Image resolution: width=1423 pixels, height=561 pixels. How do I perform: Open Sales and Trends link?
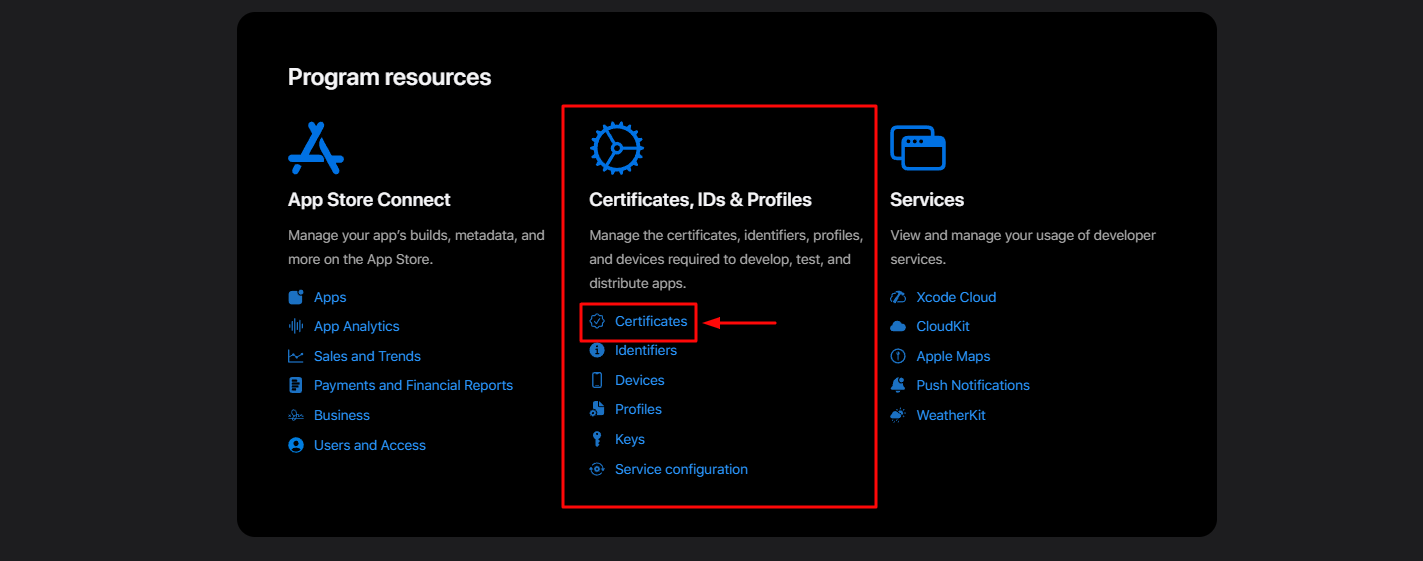[367, 356]
